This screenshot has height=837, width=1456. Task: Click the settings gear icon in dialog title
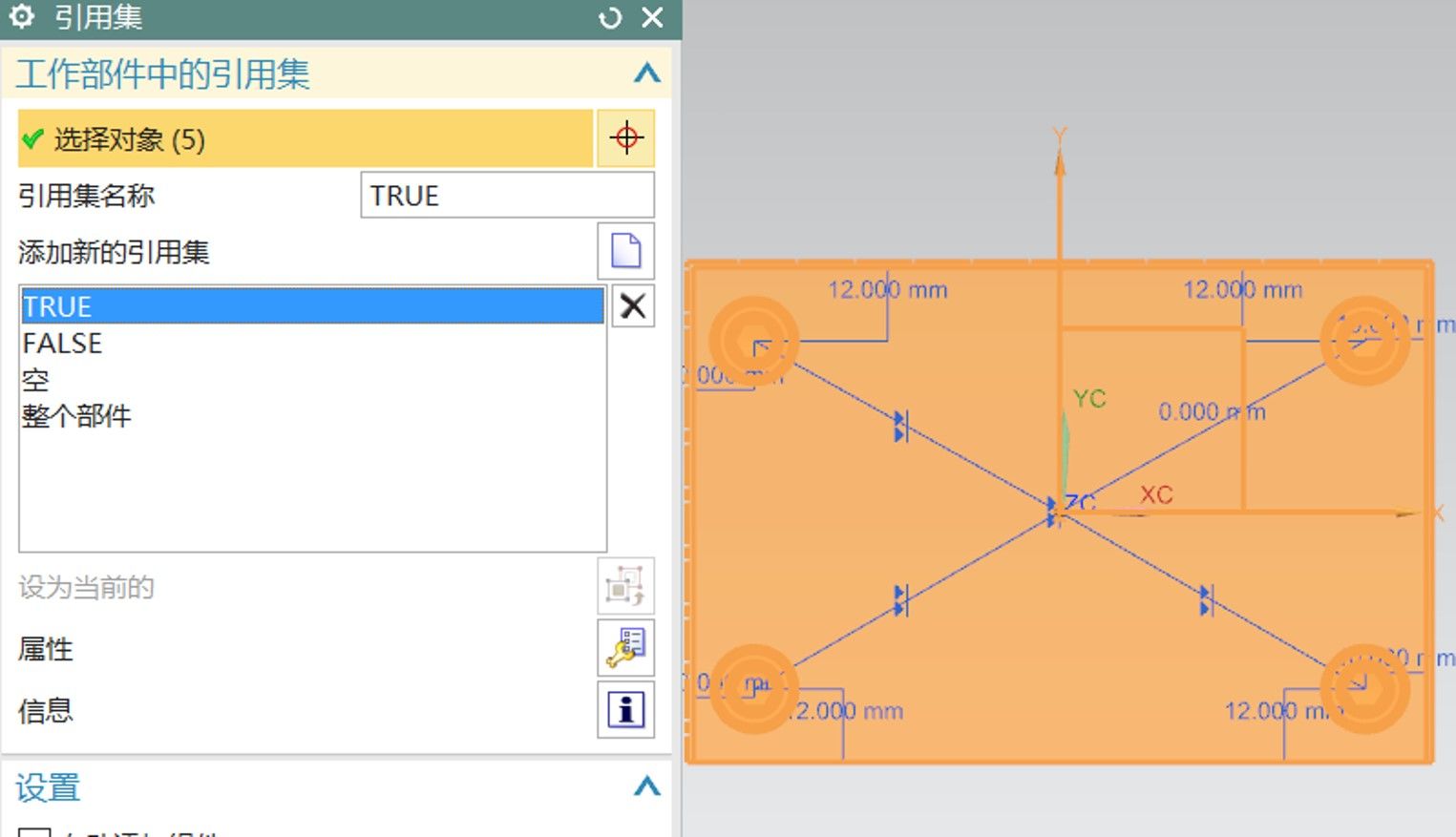coord(21,16)
